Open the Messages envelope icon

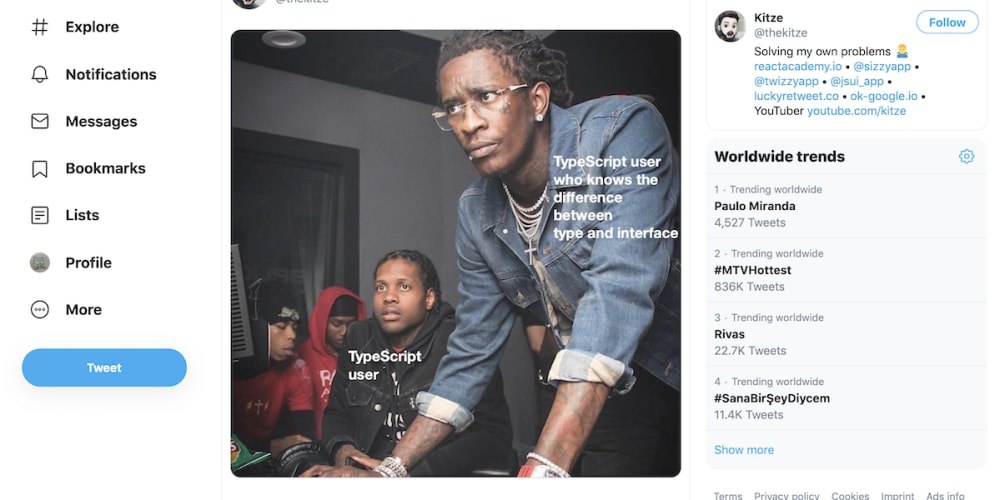40,121
